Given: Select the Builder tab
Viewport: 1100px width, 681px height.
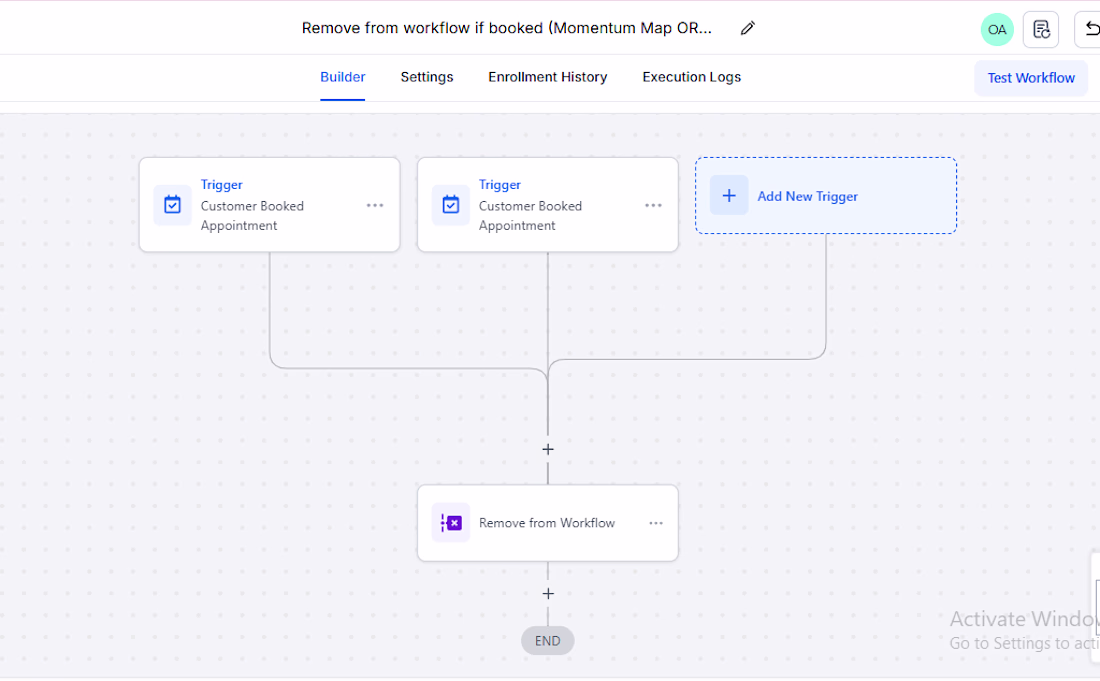Looking at the screenshot, I should pyautogui.click(x=342, y=77).
